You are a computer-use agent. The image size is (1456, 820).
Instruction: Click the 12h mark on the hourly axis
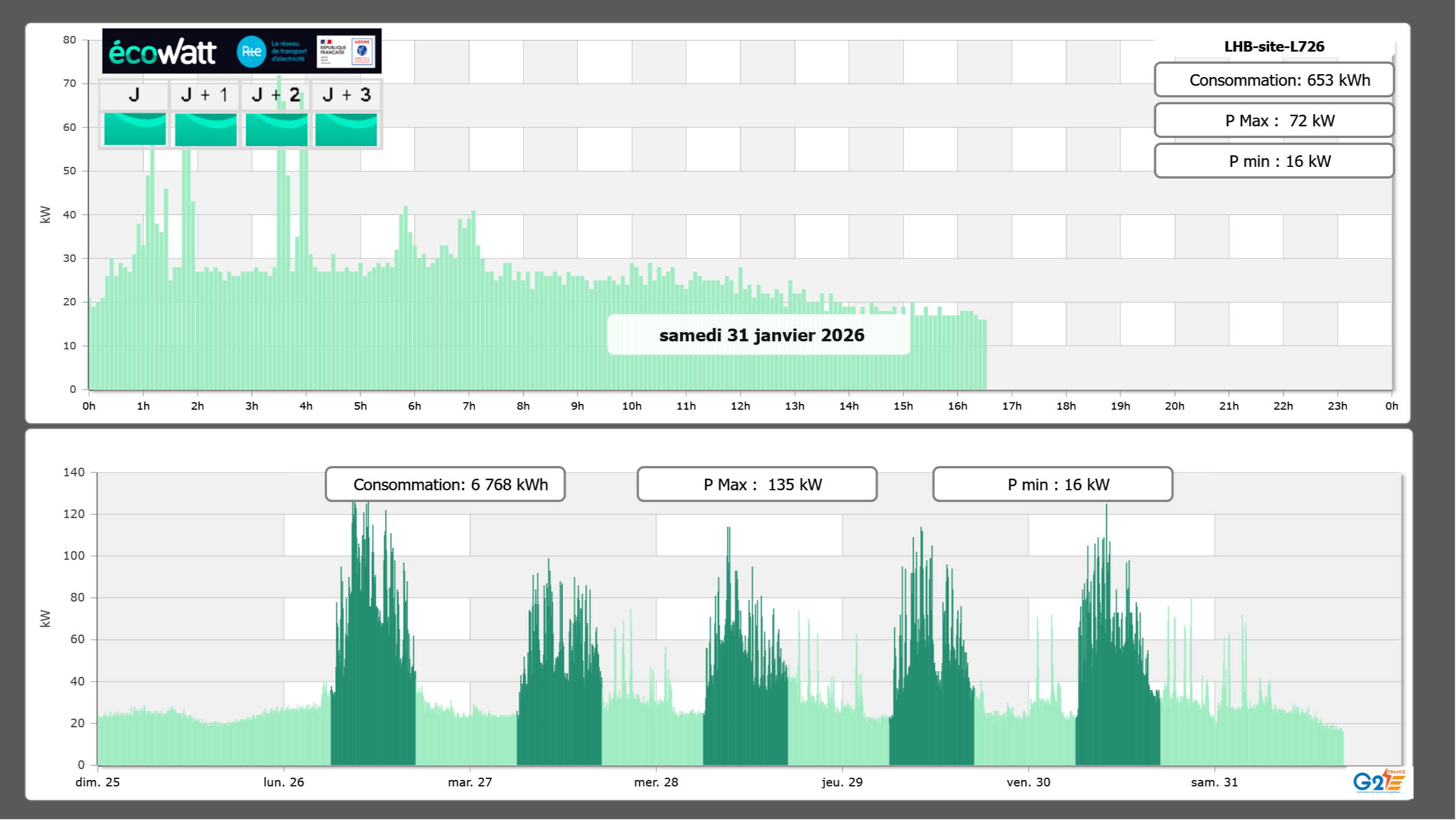point(740,406)
